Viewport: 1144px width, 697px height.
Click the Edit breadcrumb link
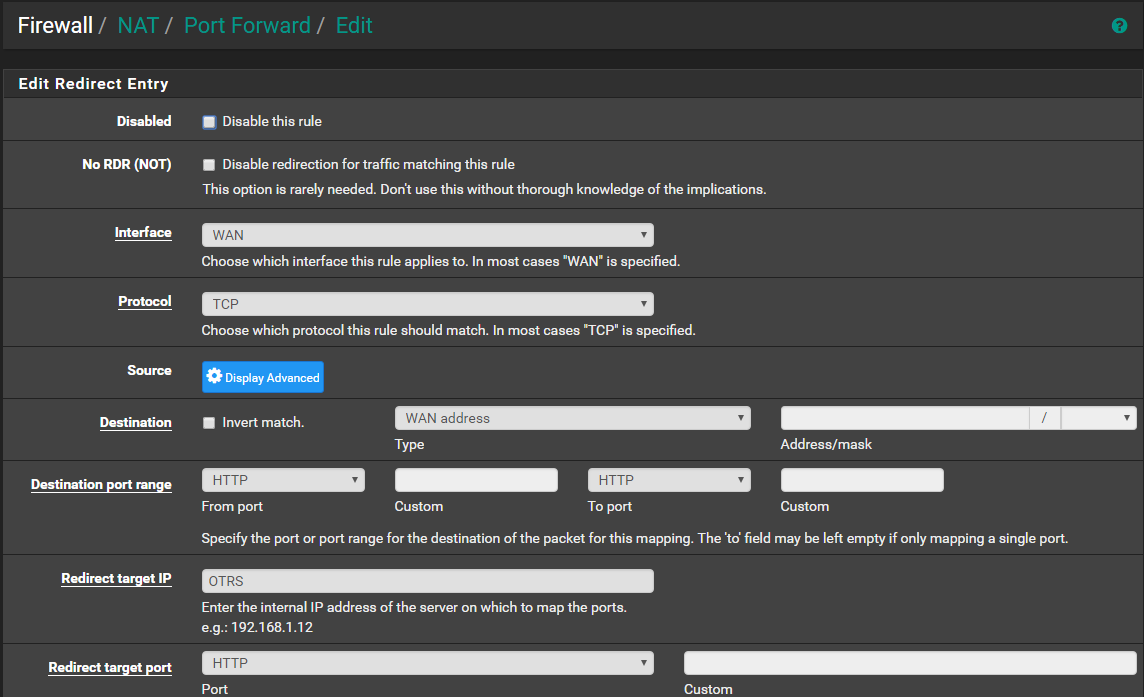pyautogui.click(x=354, y=26)
